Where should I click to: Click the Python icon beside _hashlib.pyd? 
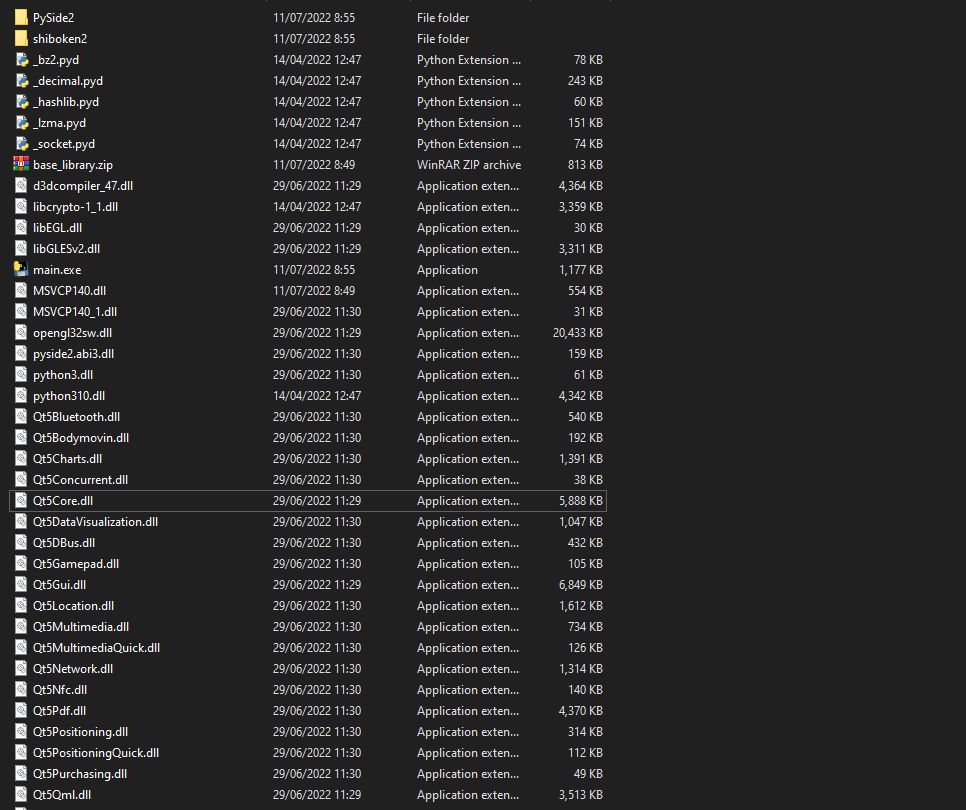click(22, 102)
